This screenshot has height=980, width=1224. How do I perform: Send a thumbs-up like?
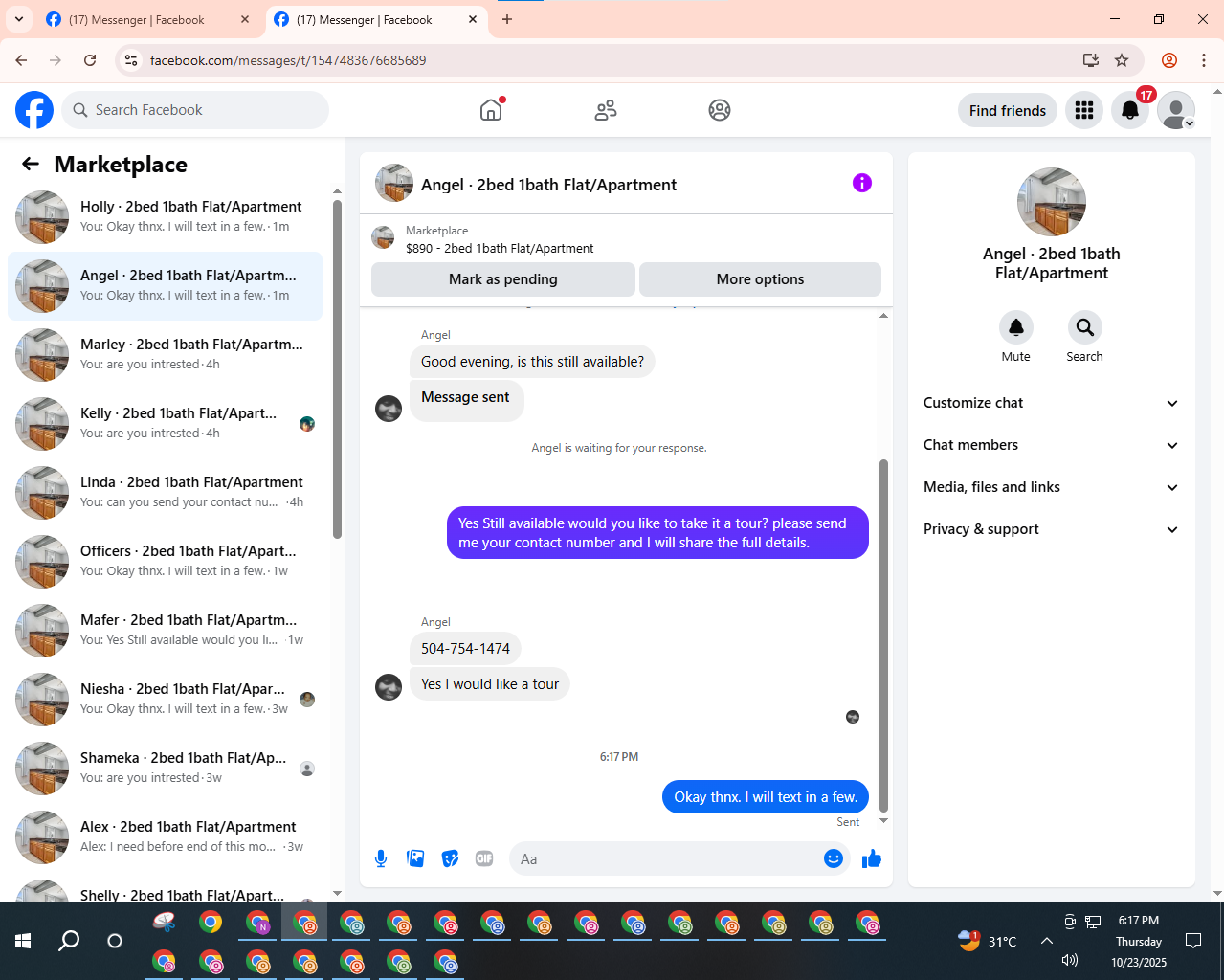[872, 858]
